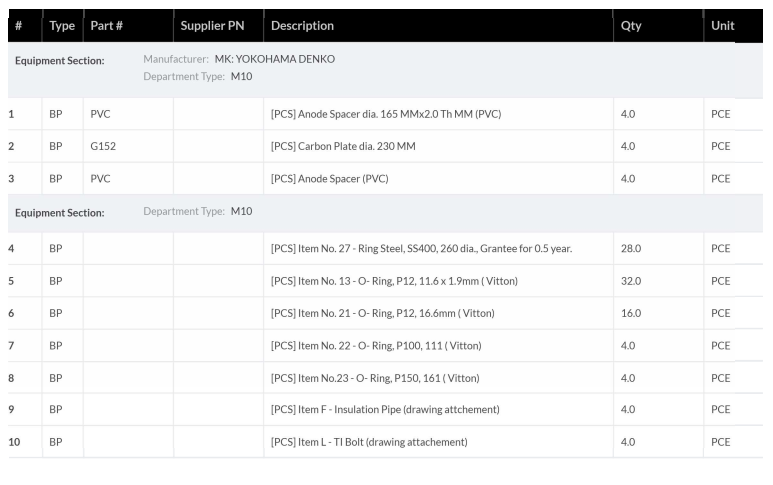Screen dimensions: 773x485
Task: Click the Qty column header
Action: [x=631, y=26]
